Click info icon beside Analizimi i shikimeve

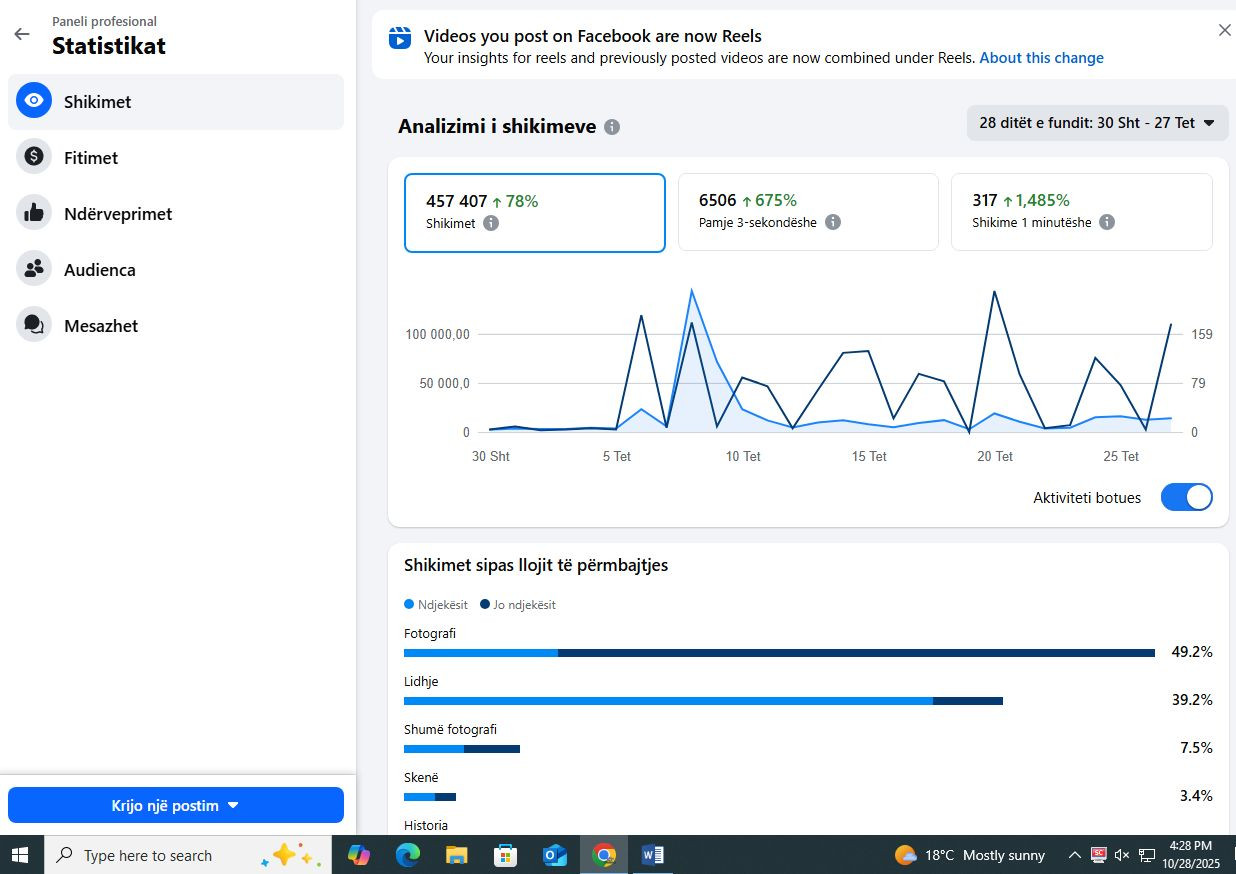pyautogui.click(x=612, y=127)
